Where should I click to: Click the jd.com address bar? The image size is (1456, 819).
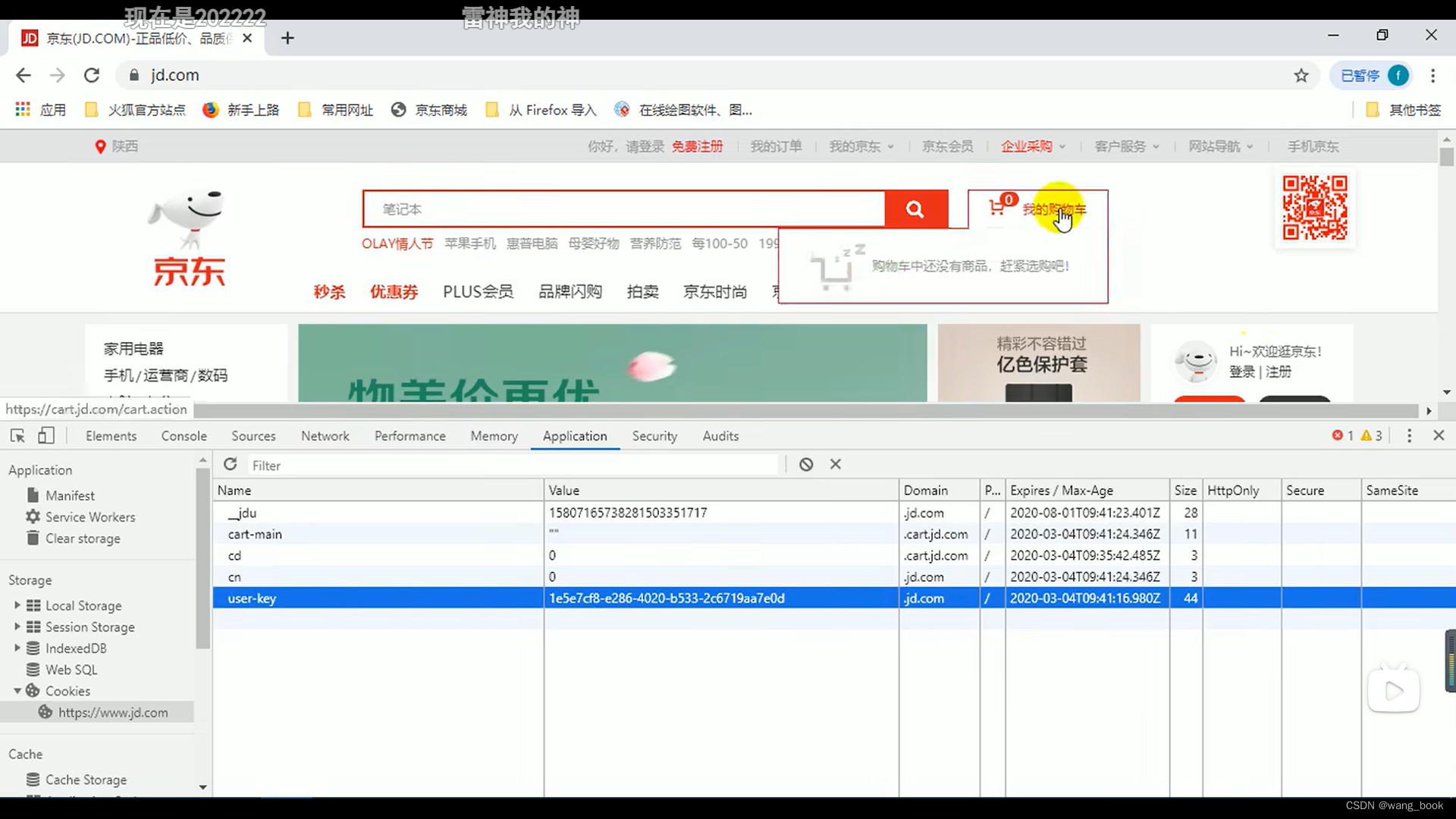point(705,75)
